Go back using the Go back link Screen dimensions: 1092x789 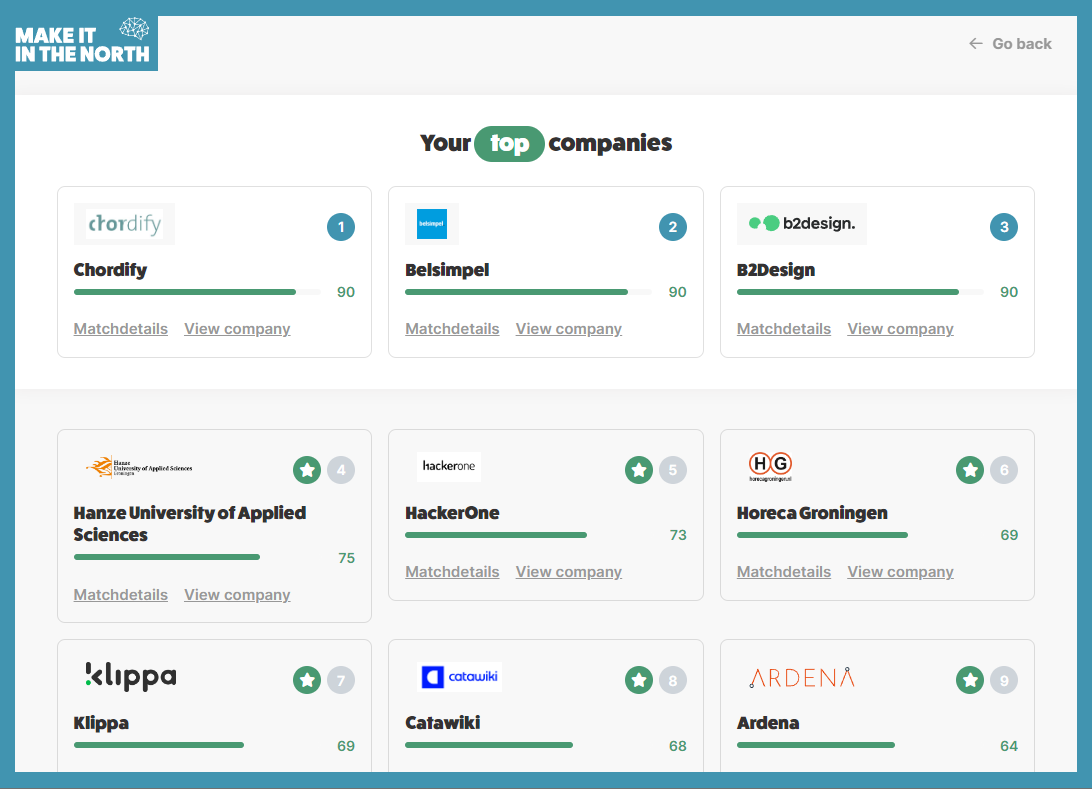(1010, 44)
